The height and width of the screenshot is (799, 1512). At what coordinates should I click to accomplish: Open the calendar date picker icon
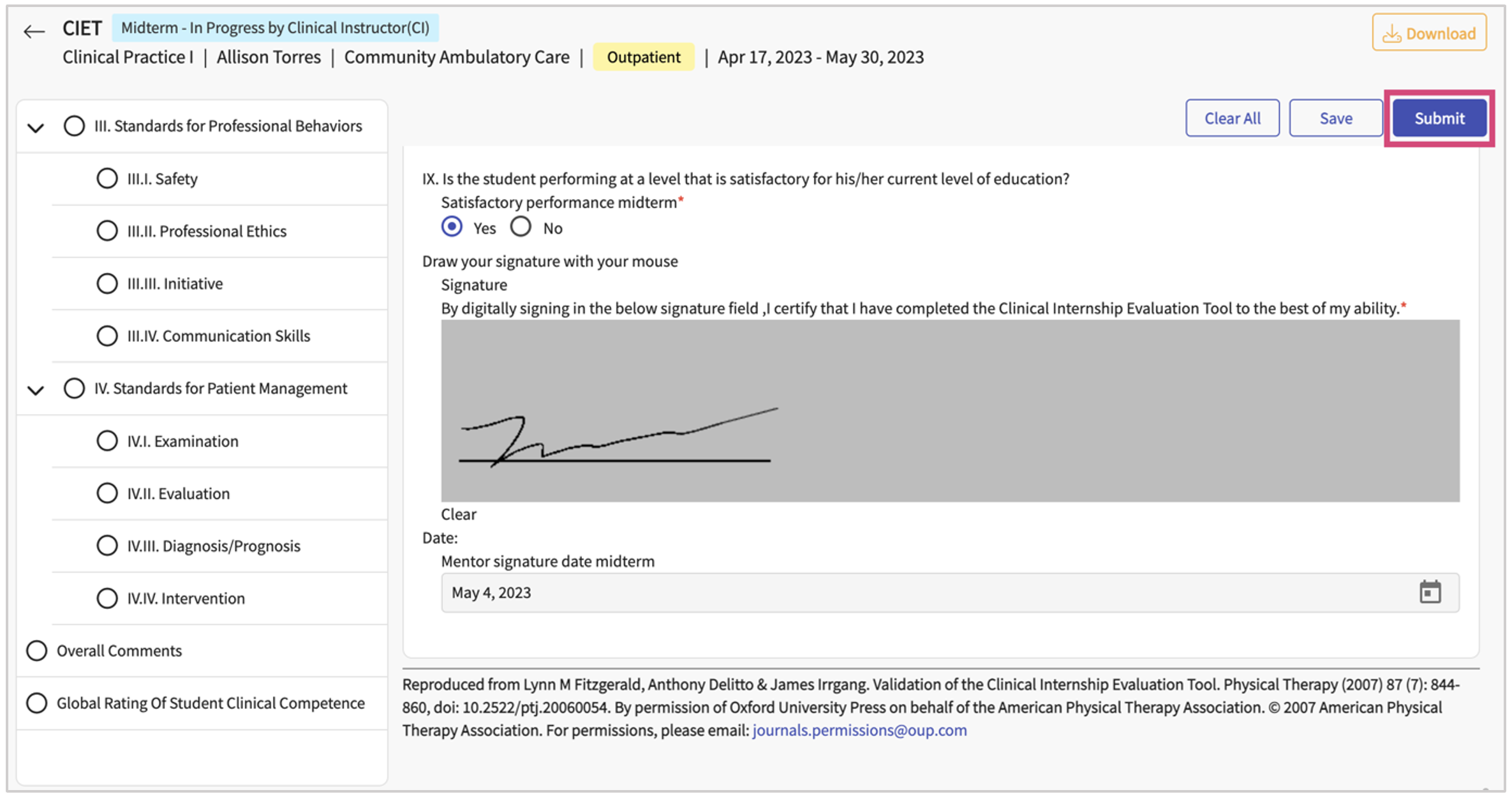pyautogui.click(x=1430, y=592)
